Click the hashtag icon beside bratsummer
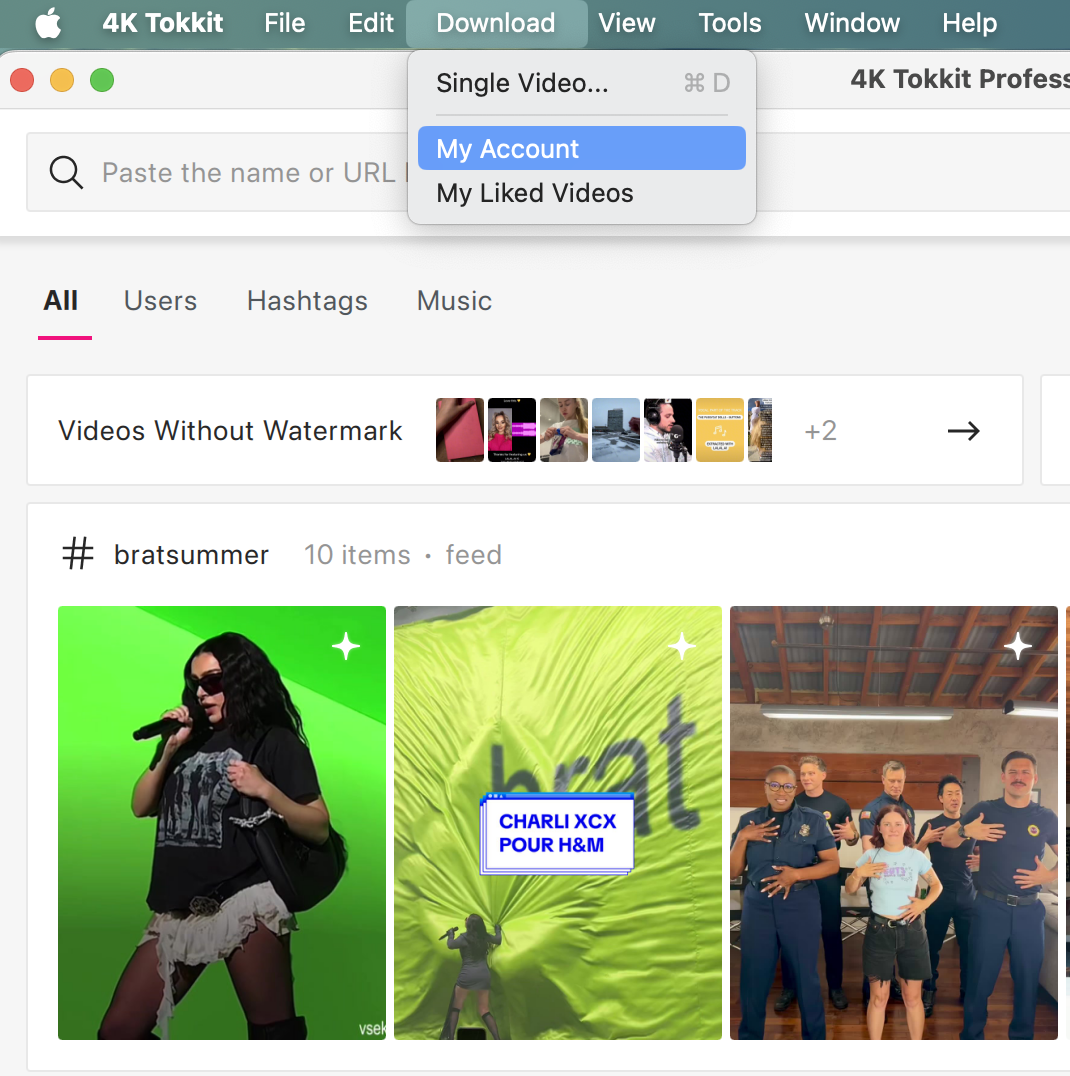The image size is (1070, 1076). click(x=78, y=553)
